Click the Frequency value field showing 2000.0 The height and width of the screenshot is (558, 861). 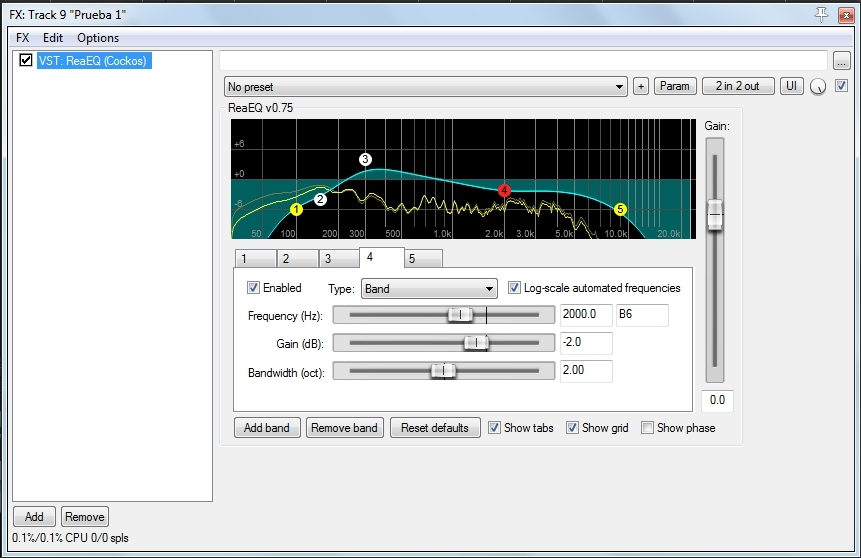coord(585,315)
